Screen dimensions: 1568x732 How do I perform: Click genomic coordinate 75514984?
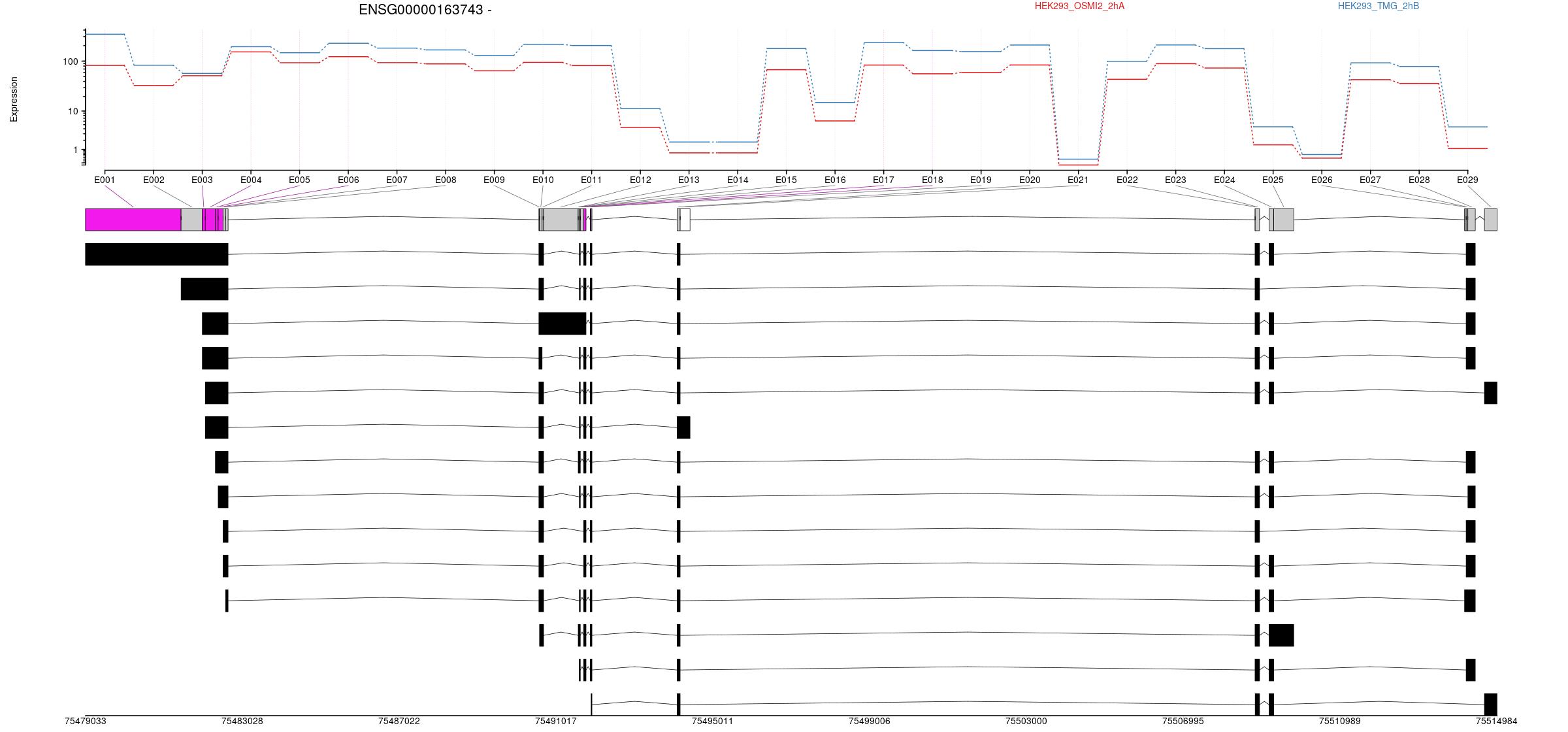1497,721
